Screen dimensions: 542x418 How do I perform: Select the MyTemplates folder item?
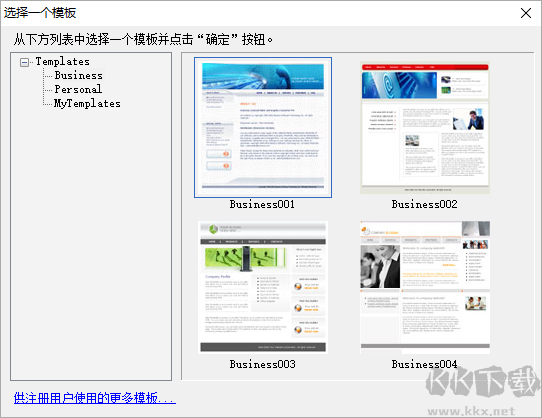(87, 103)
